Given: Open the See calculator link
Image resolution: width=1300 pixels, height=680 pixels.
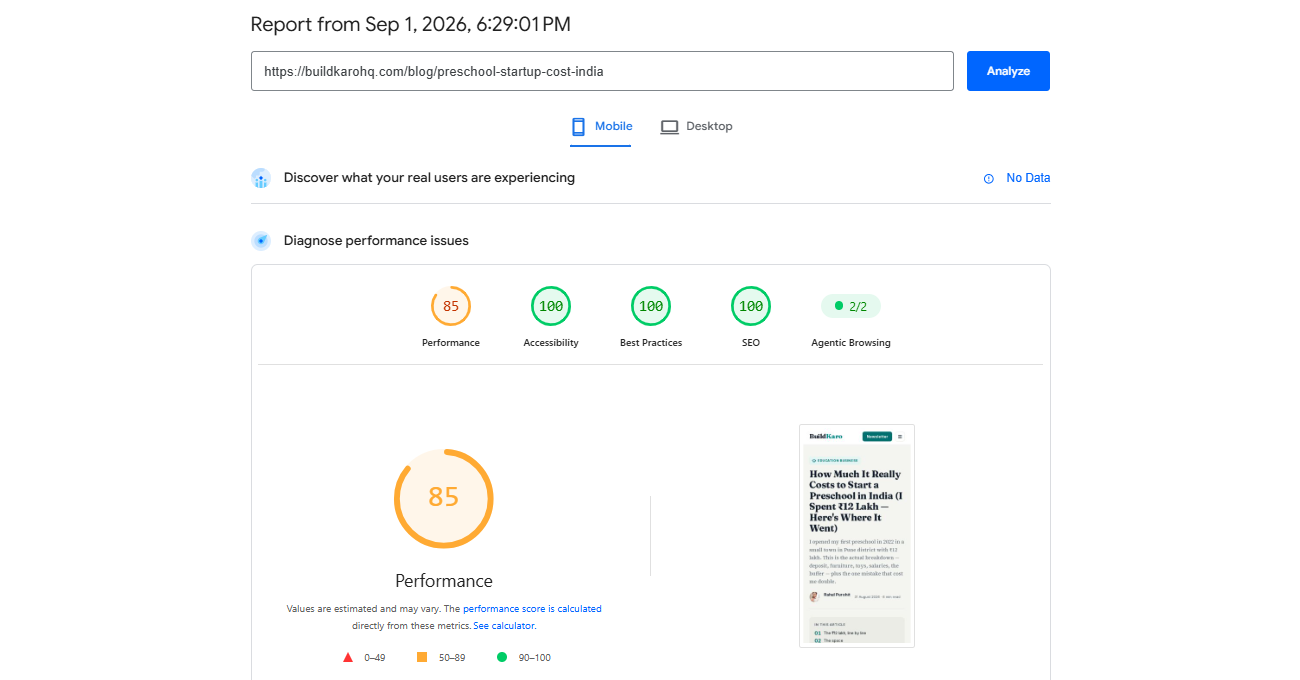Looking at the screenshot, I should point(504,625).
